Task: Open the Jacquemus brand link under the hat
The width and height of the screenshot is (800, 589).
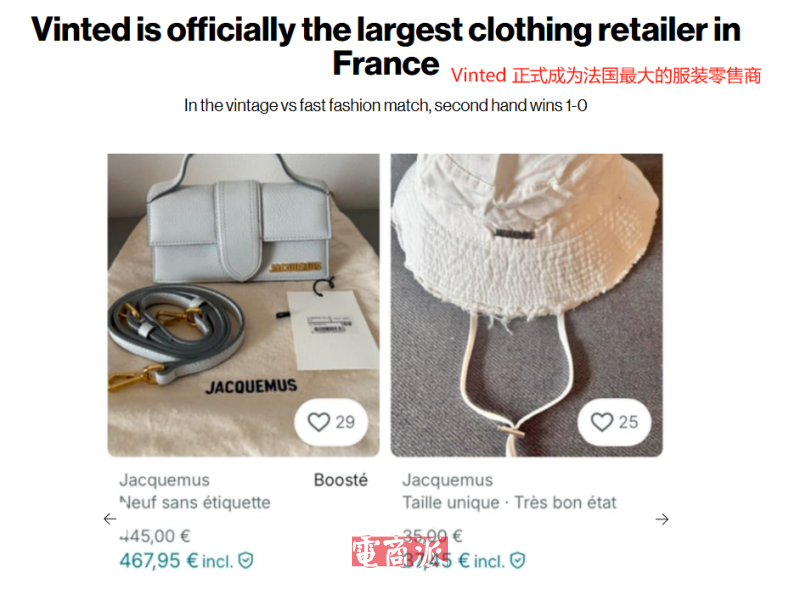Action: [x=447, y=480]
